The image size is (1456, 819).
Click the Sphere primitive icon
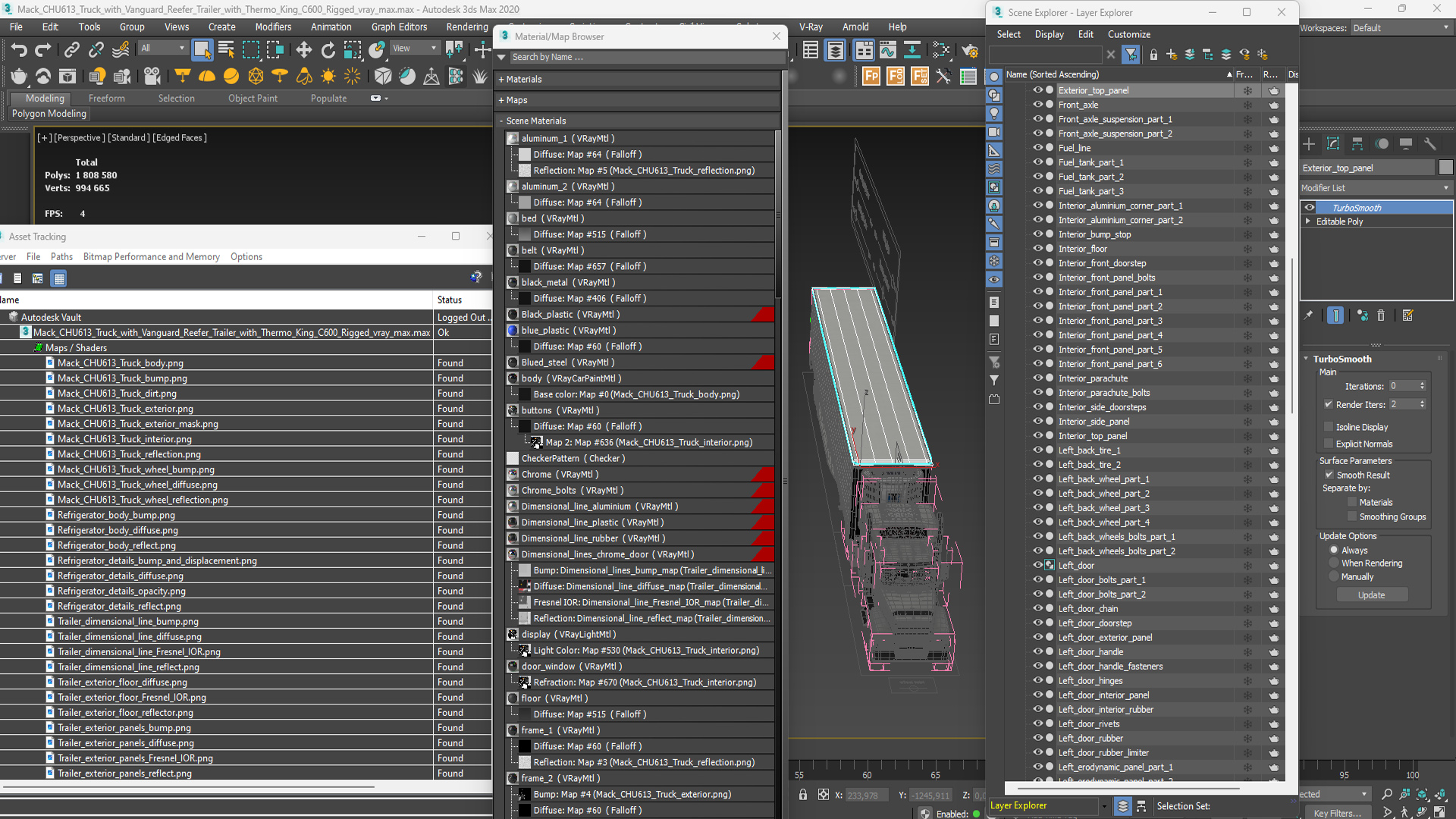pyautogui.click(x=231, y=76)
